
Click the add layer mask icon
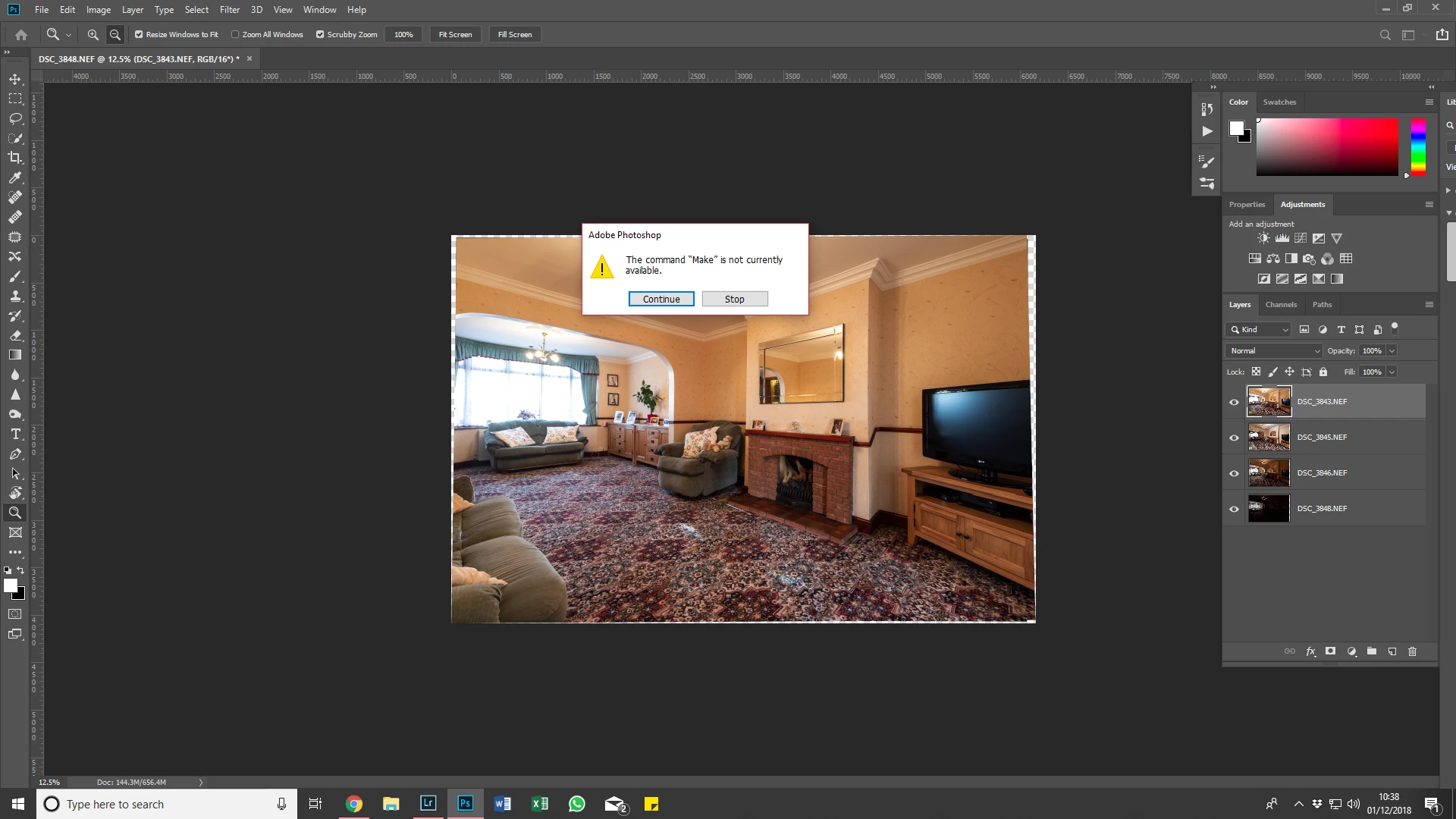tap(1330, 651)
